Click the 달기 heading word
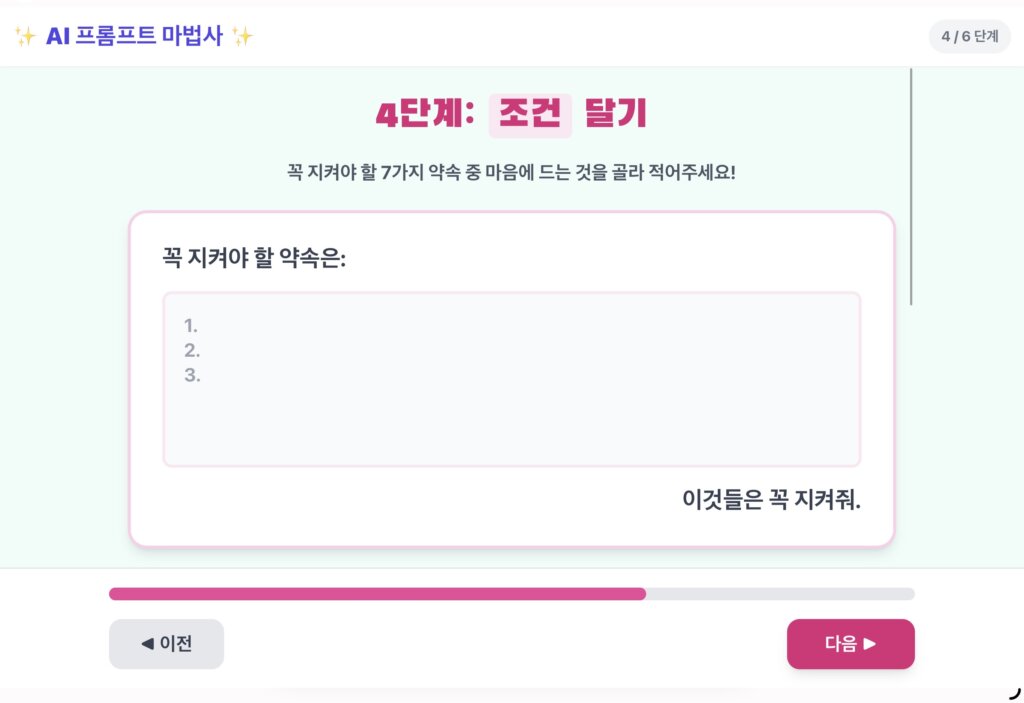The image size is (1024, 703). pos(615,114)
